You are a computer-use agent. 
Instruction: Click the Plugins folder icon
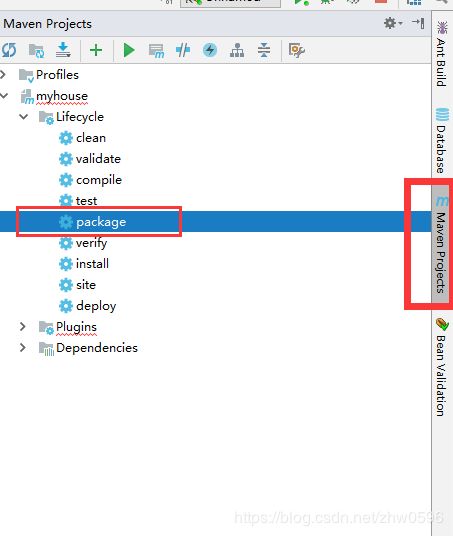tap(46, 327)
